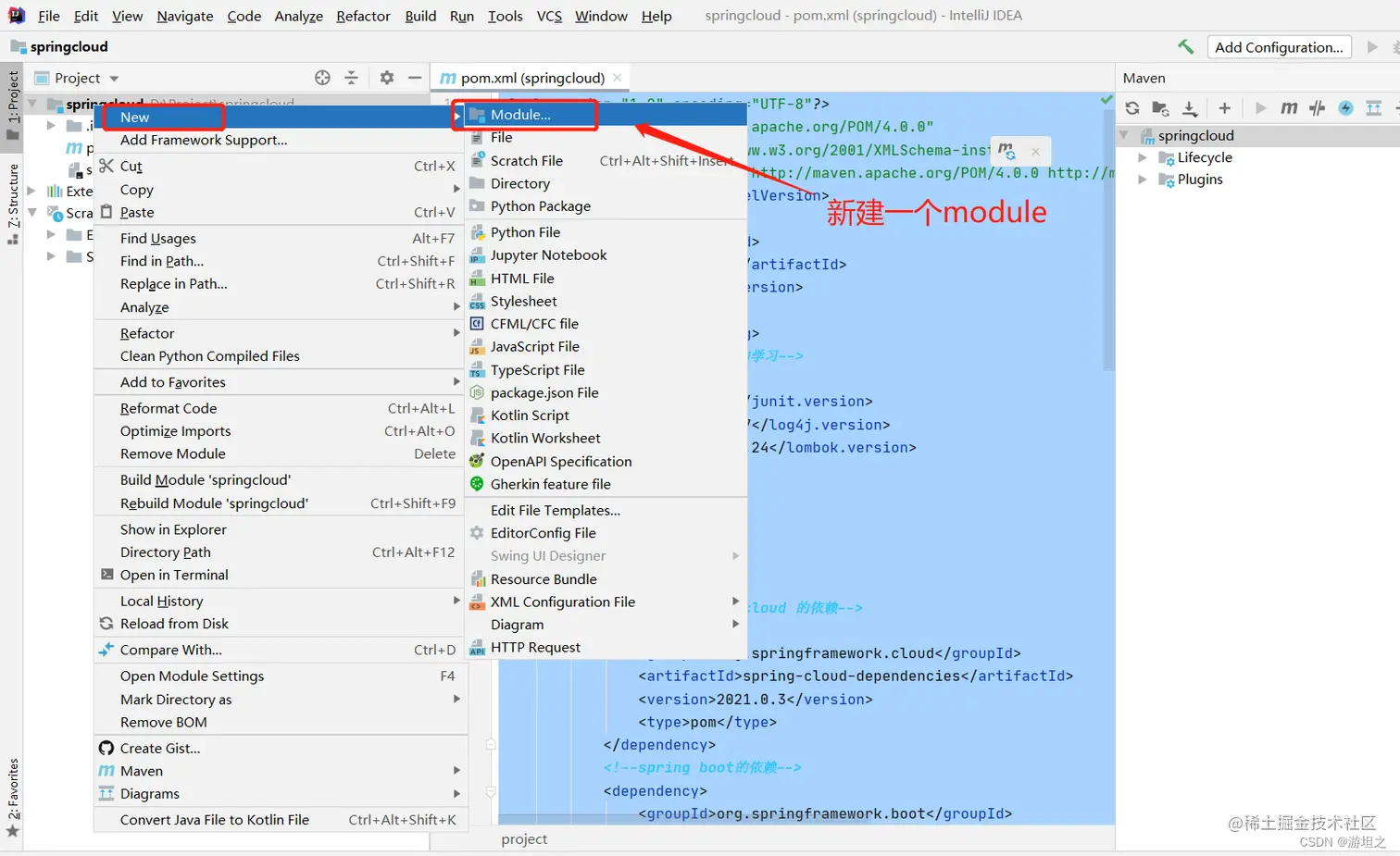Click the 'project' breadcrumb below editor

point(524,839)
